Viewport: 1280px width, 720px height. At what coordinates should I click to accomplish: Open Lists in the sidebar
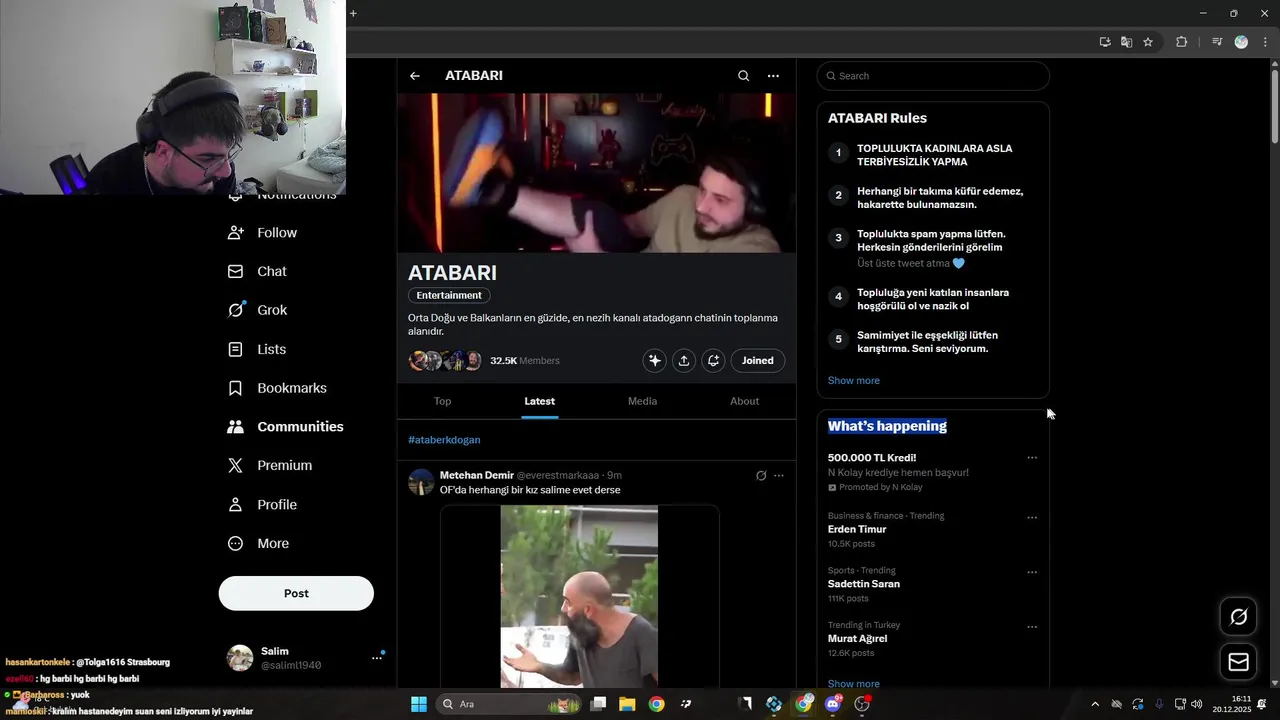pos(258,349)
